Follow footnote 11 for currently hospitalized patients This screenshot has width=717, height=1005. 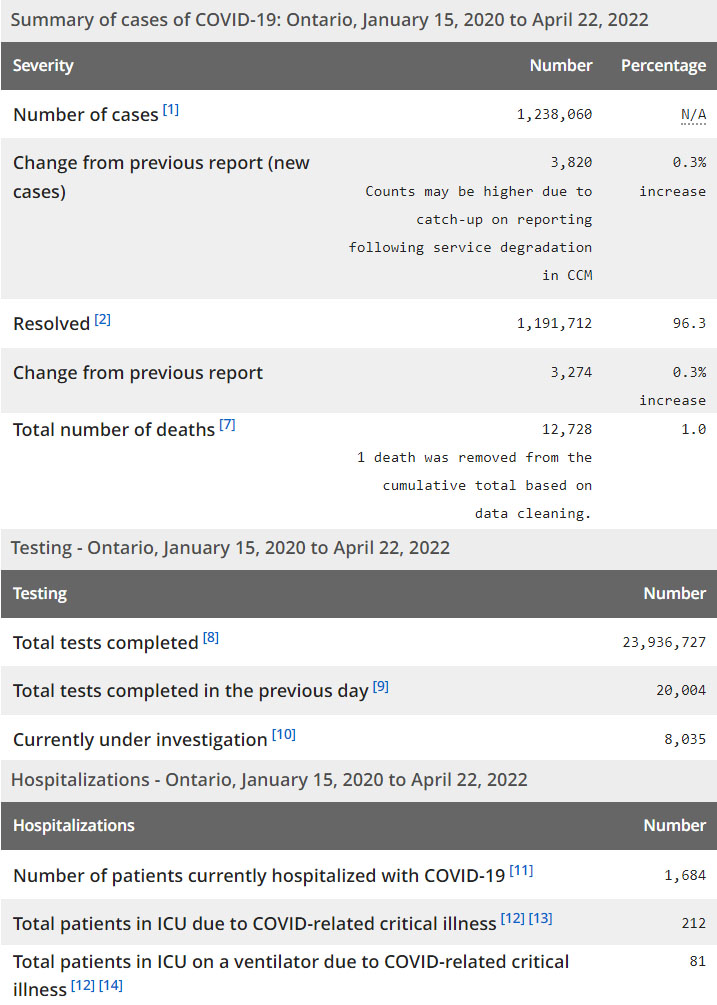point(521,871)
